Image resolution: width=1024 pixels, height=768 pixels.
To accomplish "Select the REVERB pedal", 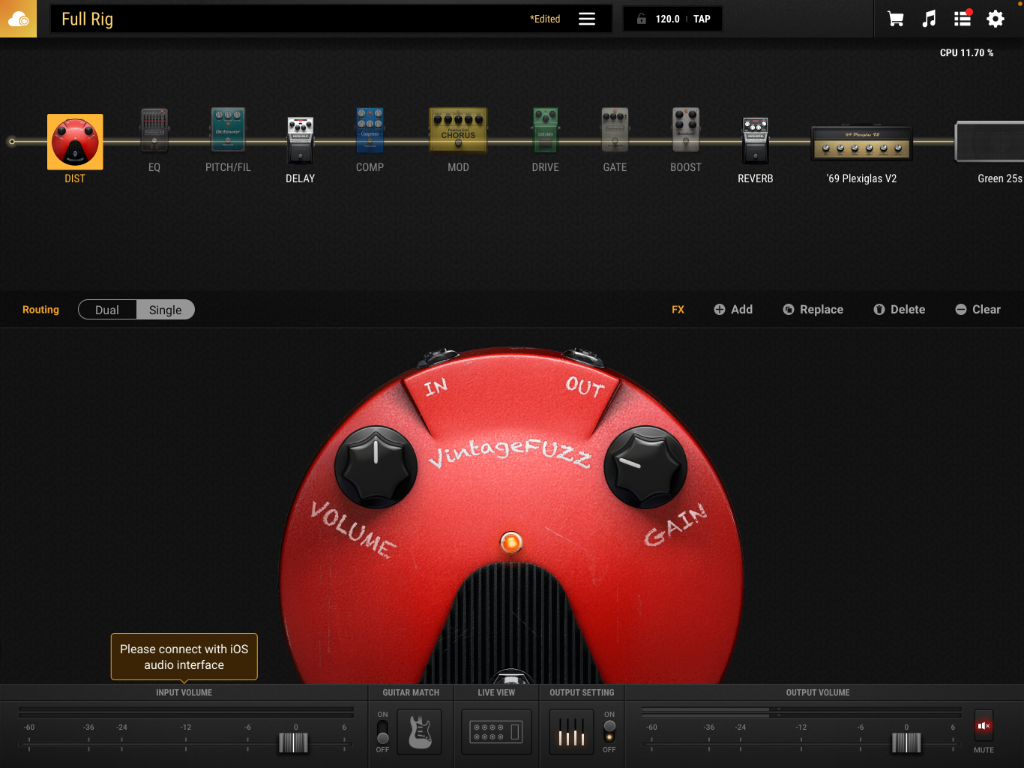I will pos(756,140).
